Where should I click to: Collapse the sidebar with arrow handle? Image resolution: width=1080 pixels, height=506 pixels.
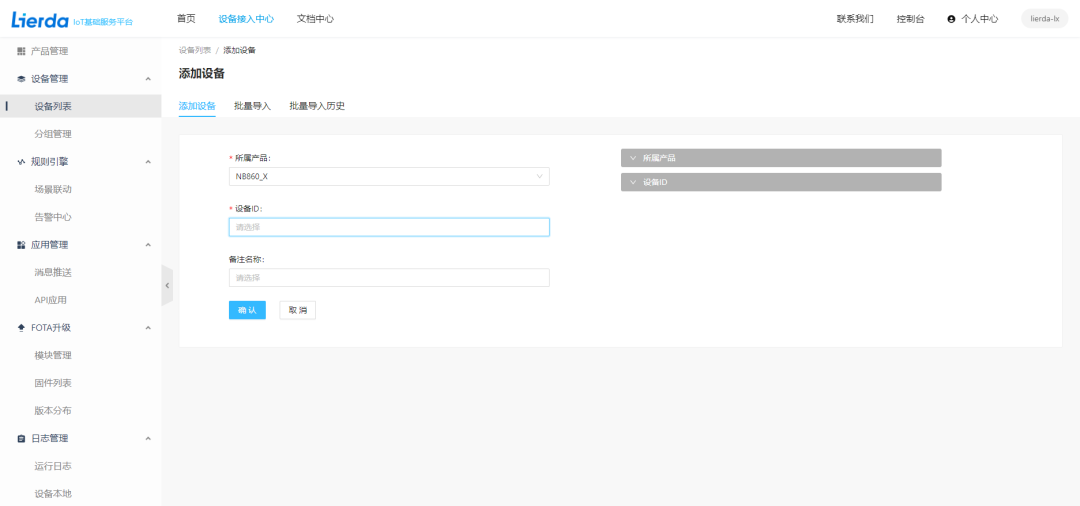pos(167,285)
